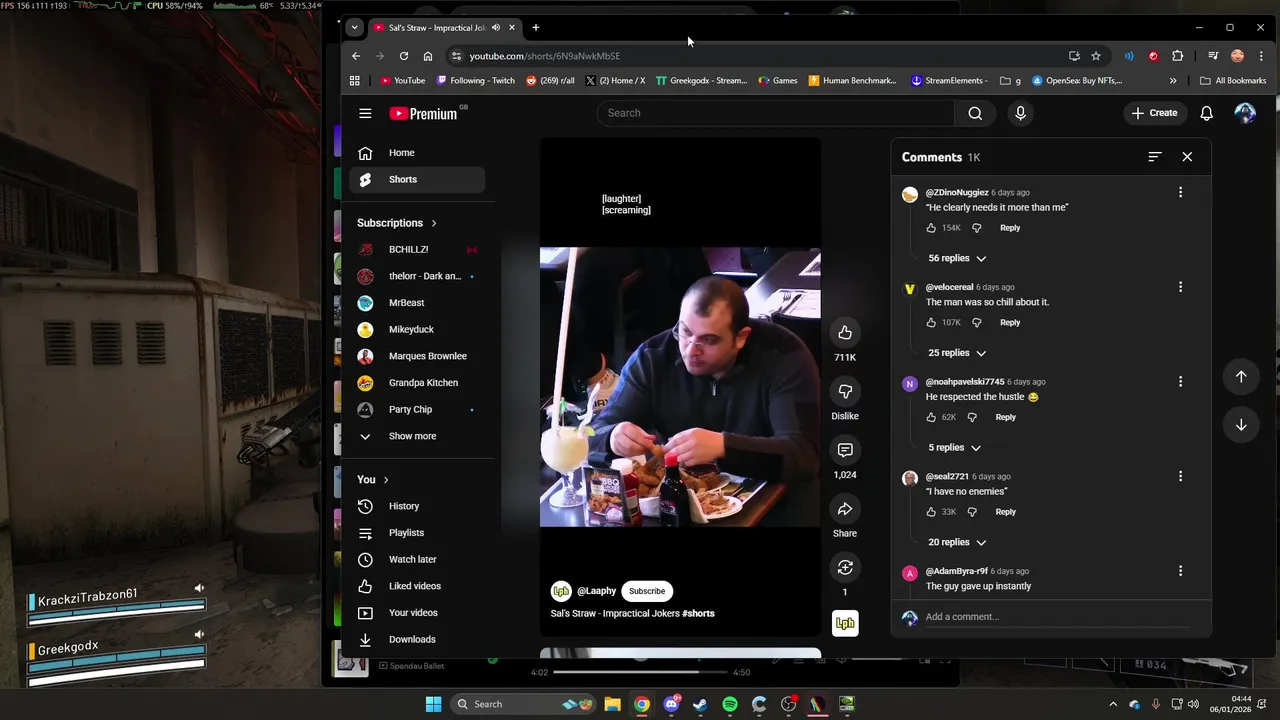Open the YouTube notifications bell
This screenshot has width=1280, height=720.
[1206, 113]
